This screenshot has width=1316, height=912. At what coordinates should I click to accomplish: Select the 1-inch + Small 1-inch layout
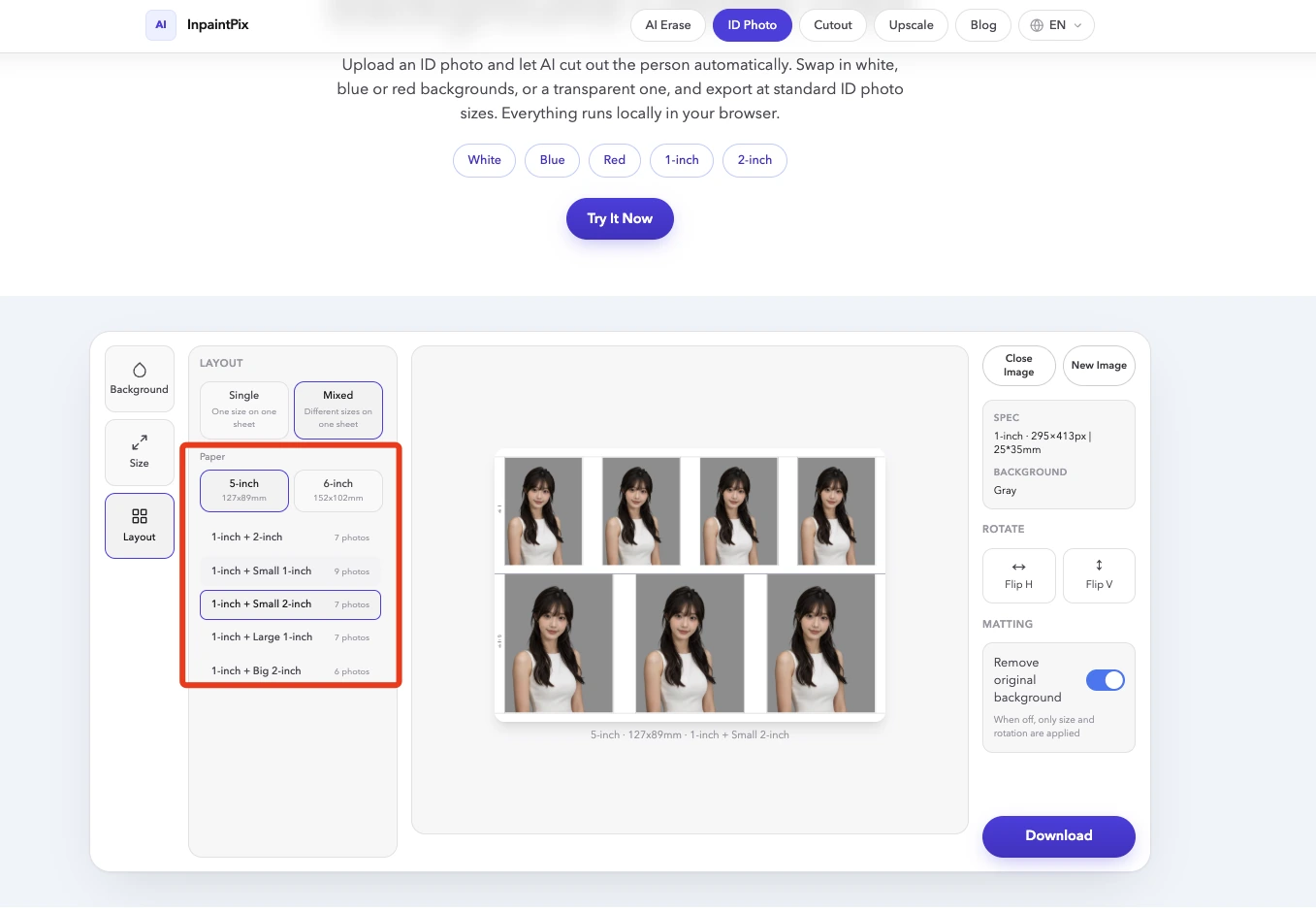[291, 571]
